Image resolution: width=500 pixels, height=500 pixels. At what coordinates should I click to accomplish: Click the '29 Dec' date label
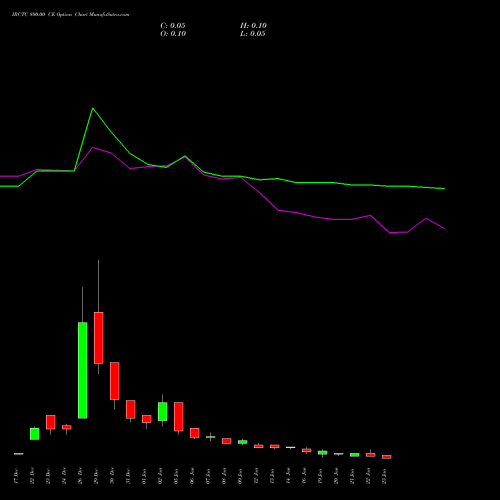point(97,476)
